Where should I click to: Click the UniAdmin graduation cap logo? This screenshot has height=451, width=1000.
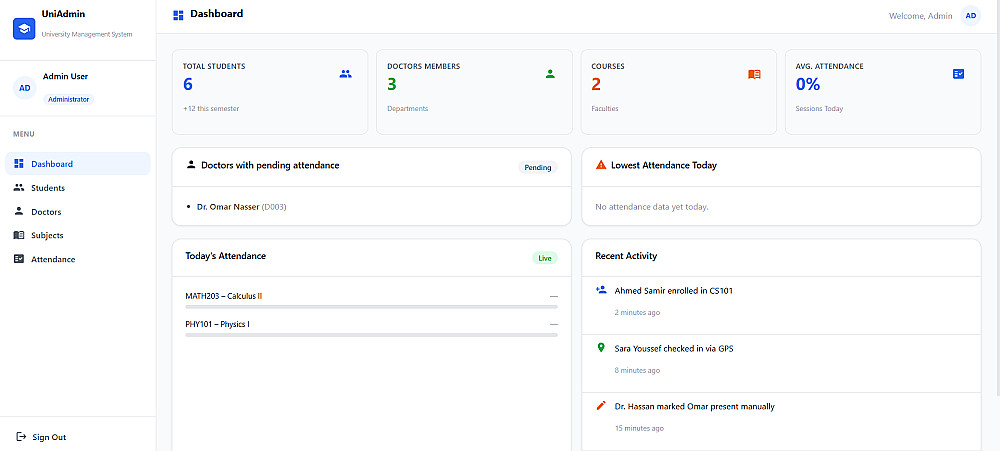(24, 29)
